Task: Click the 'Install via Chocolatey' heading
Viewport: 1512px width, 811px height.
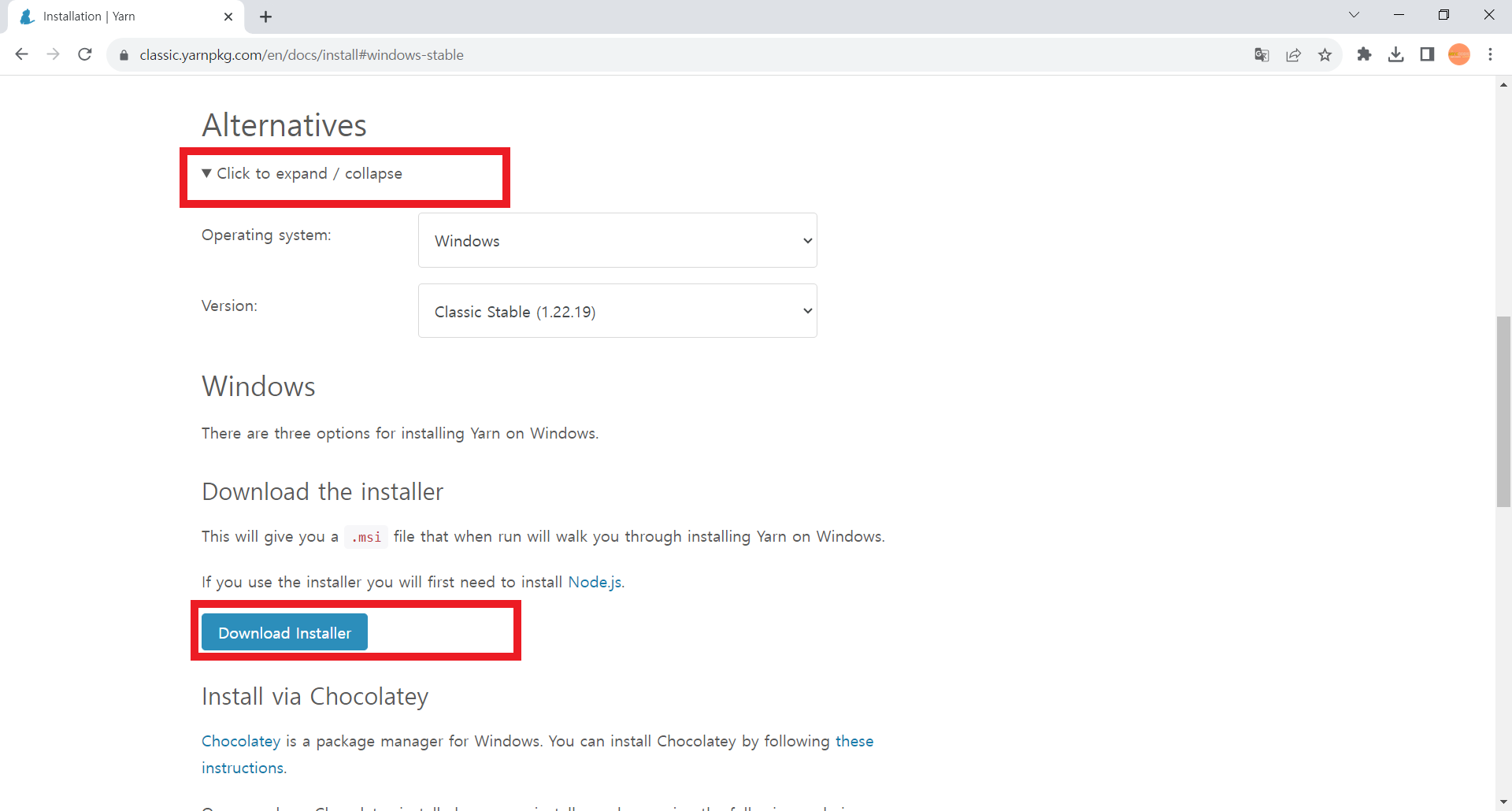Action: click(315, 696)
